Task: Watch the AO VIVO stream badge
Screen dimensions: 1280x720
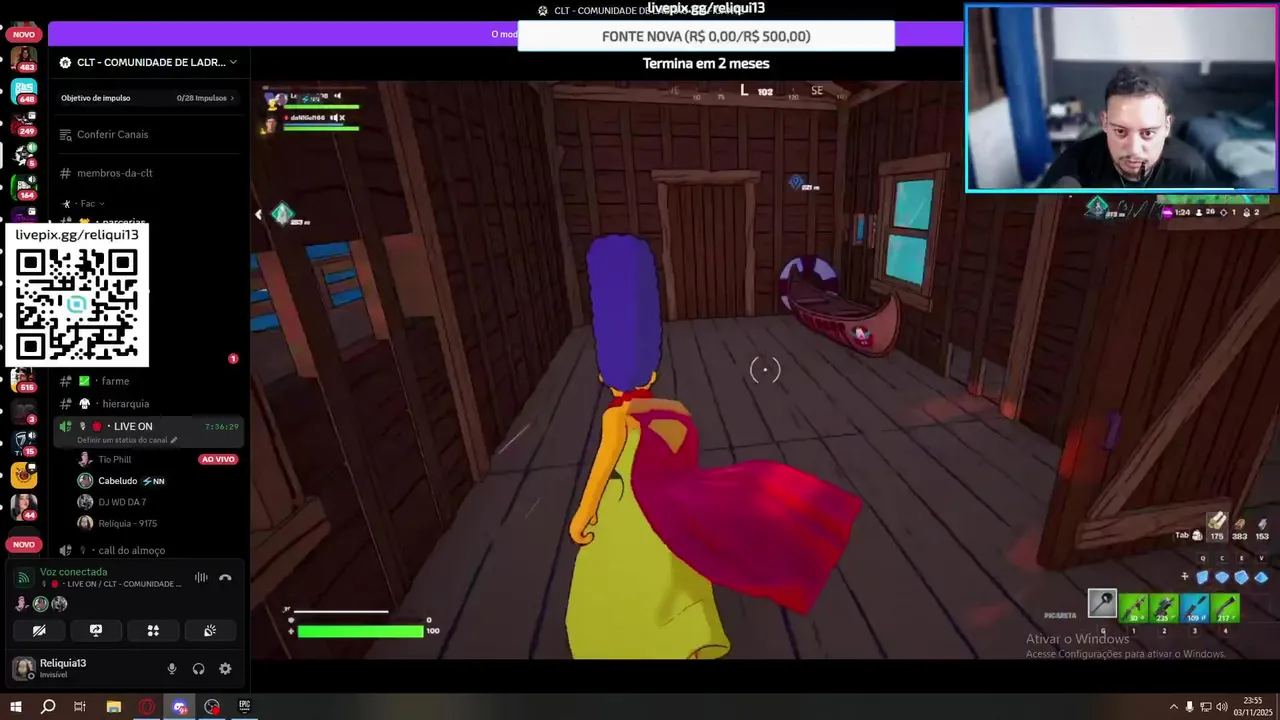Action: [x=217, y=459]
